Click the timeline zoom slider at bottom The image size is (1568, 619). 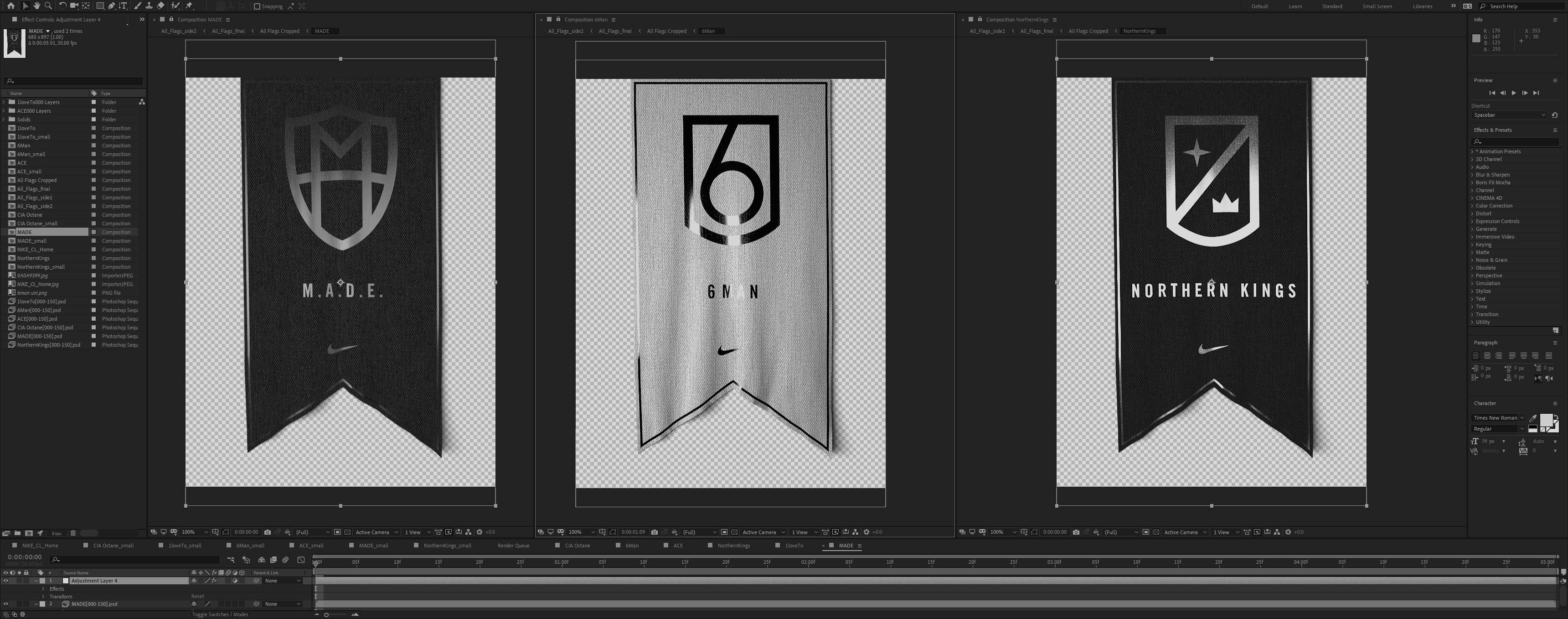336,614
